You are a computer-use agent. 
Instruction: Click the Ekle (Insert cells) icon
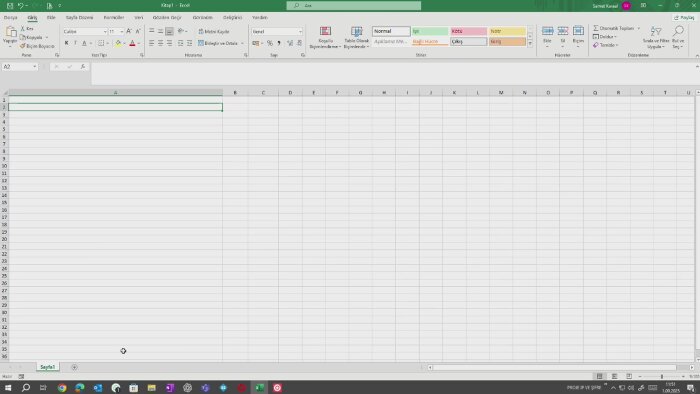point(548,31)
